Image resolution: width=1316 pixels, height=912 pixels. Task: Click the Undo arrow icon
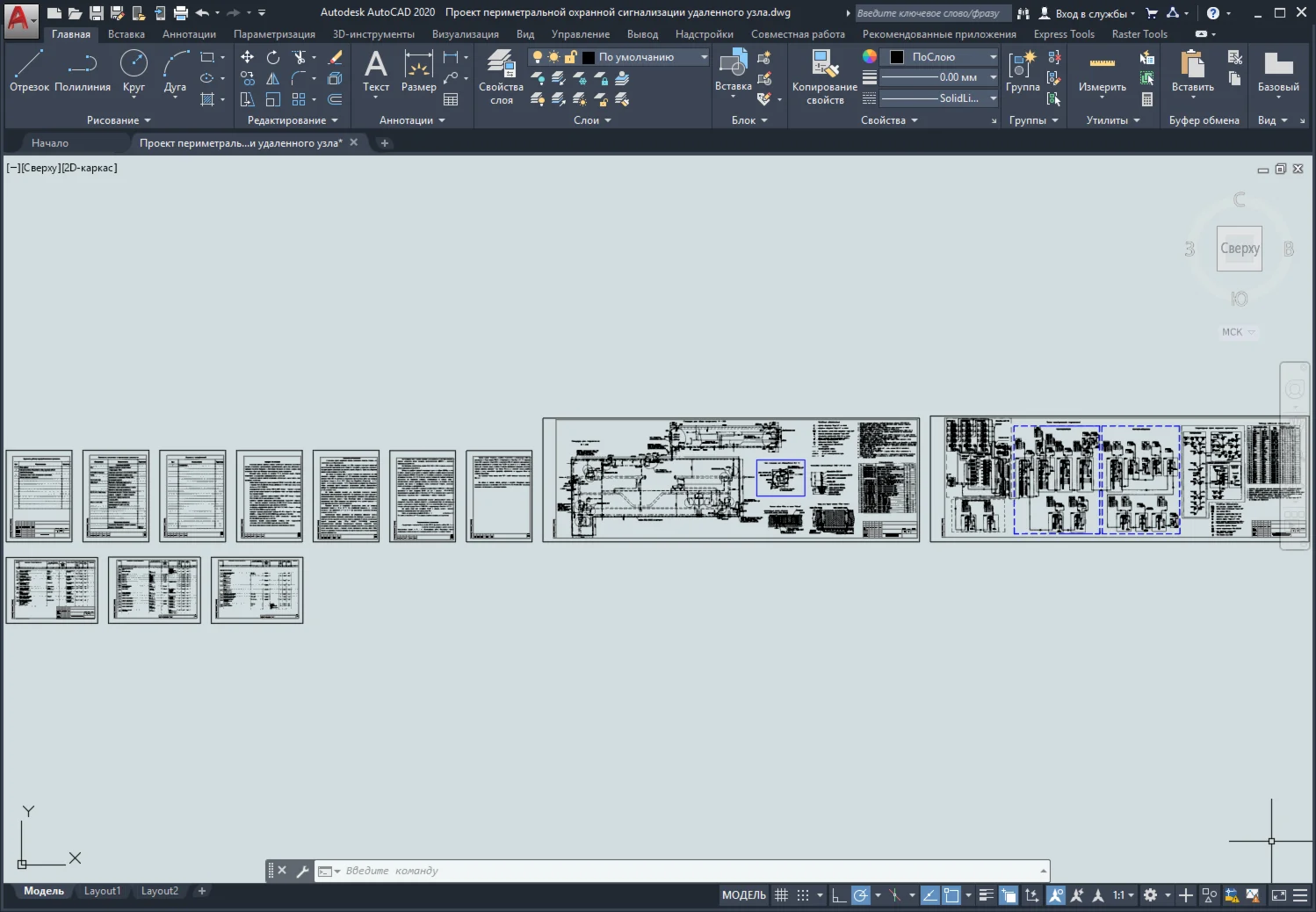click(202, 13)
